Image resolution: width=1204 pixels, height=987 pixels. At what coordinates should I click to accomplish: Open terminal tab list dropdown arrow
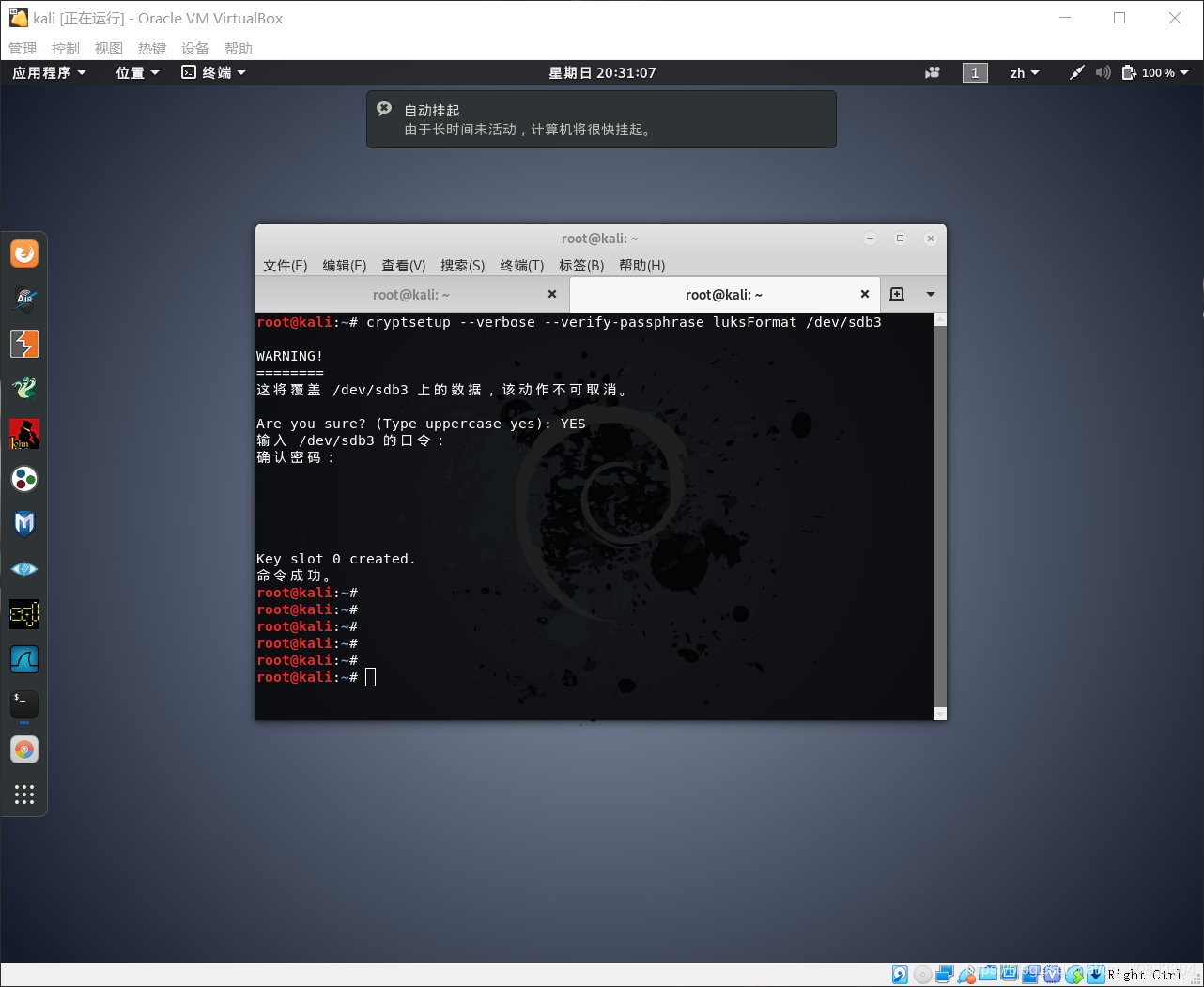point(931,294)
